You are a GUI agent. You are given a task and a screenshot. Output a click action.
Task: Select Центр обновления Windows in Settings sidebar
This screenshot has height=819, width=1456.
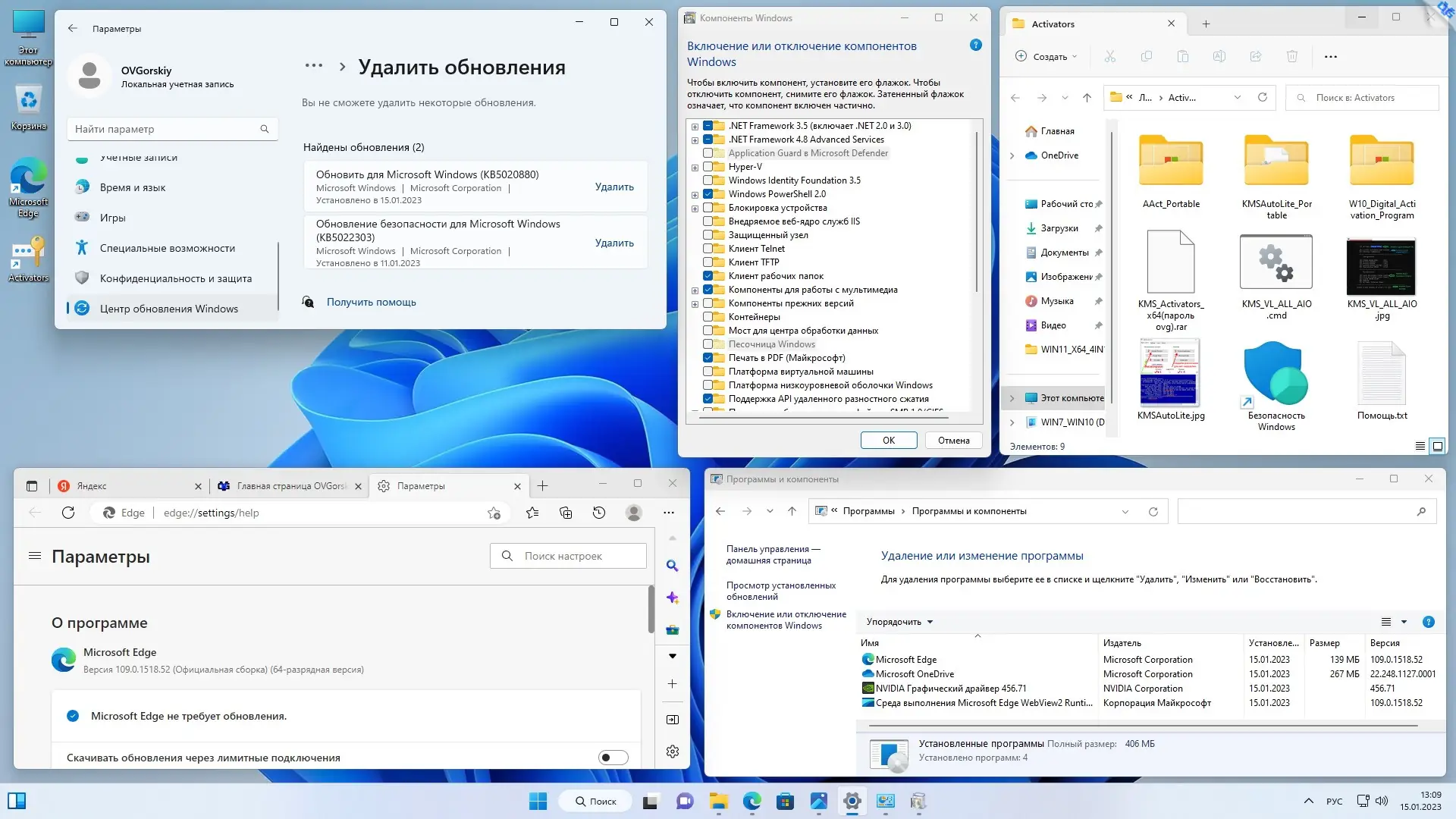(168, 308)
